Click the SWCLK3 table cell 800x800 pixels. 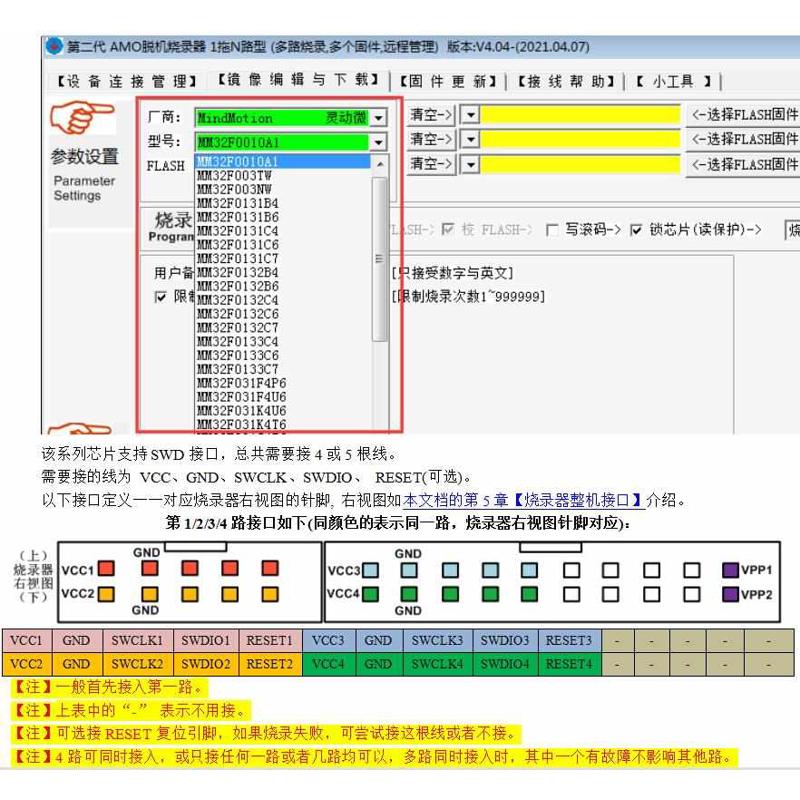438,640
